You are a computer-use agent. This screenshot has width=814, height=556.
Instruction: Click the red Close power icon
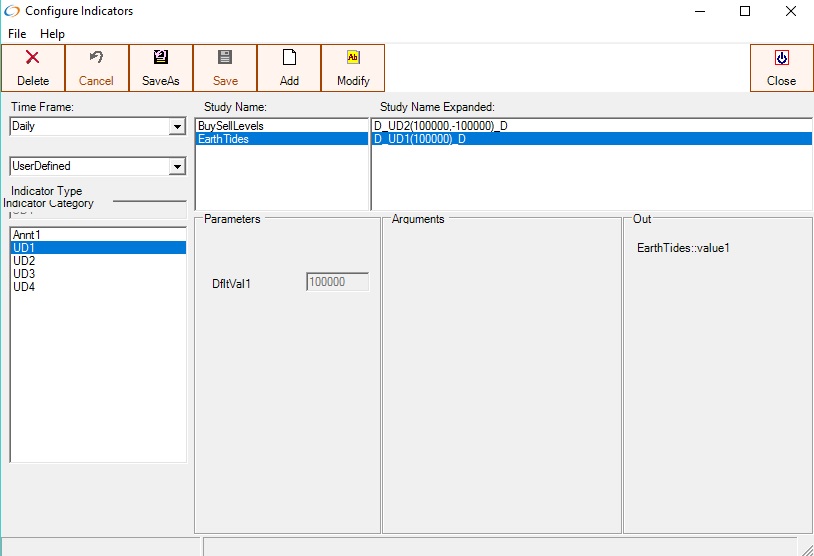pyautogui.click(x=781, y=58)
